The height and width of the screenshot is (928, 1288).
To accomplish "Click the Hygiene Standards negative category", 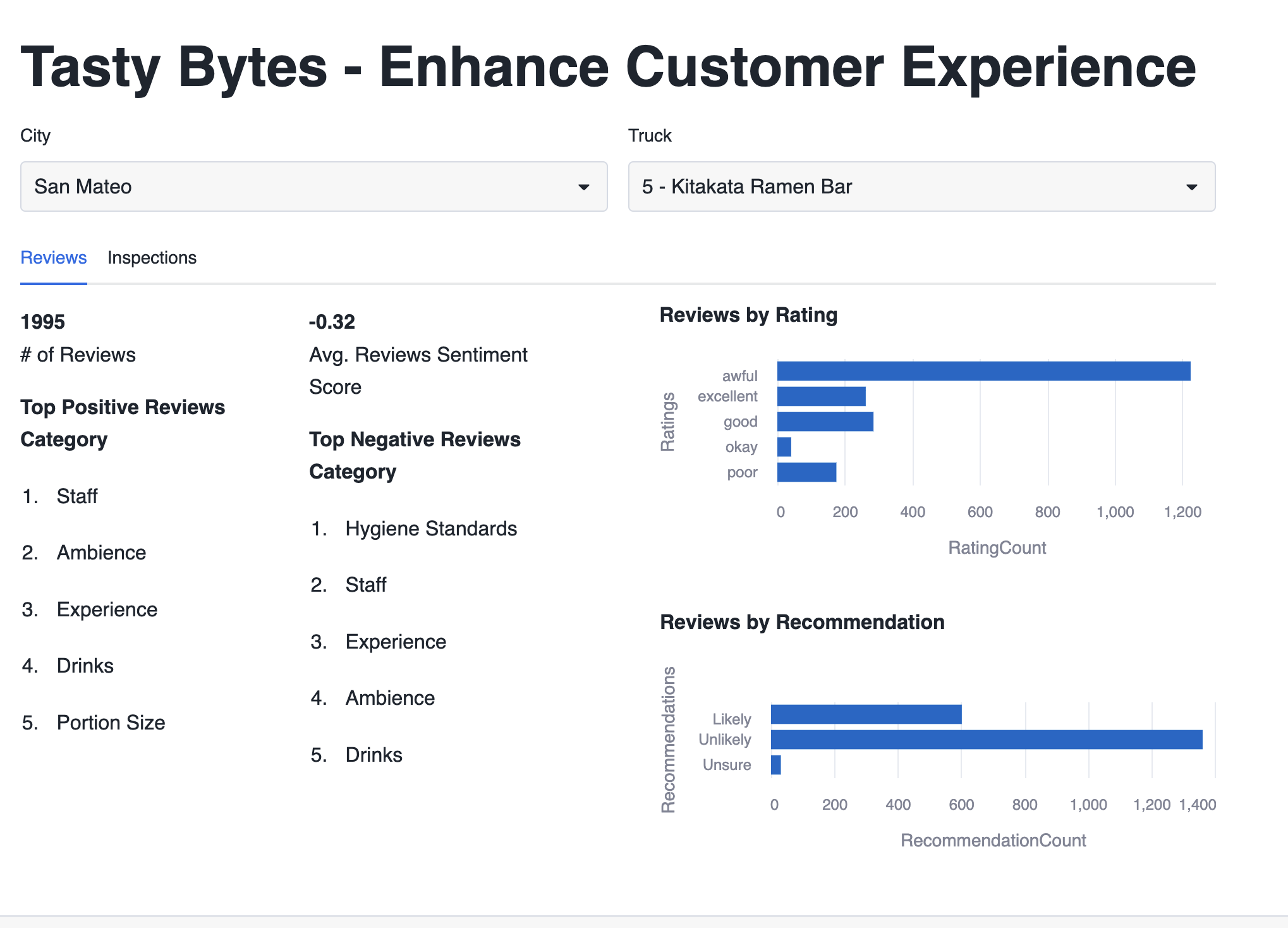I will 431,528.
